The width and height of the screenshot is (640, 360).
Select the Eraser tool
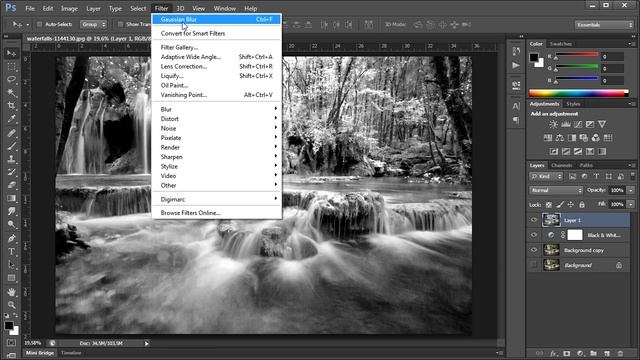click(11, 185)
